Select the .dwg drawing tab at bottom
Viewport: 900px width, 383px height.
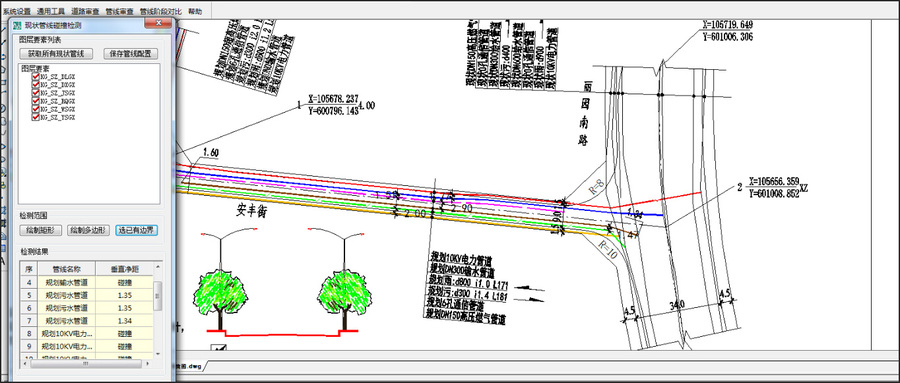[x=189, y=366]
